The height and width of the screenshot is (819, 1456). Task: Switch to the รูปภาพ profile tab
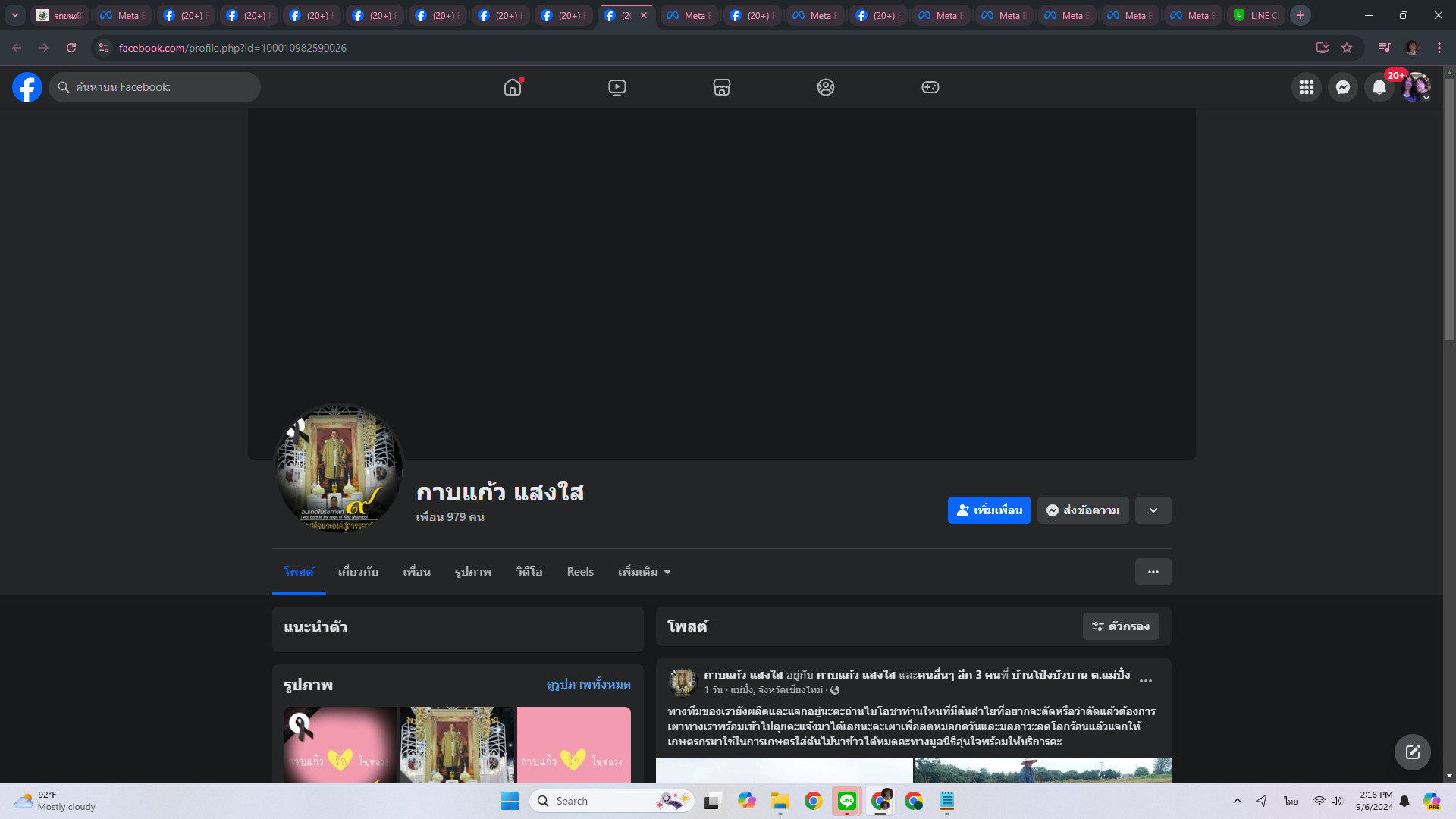pos(473,572)
